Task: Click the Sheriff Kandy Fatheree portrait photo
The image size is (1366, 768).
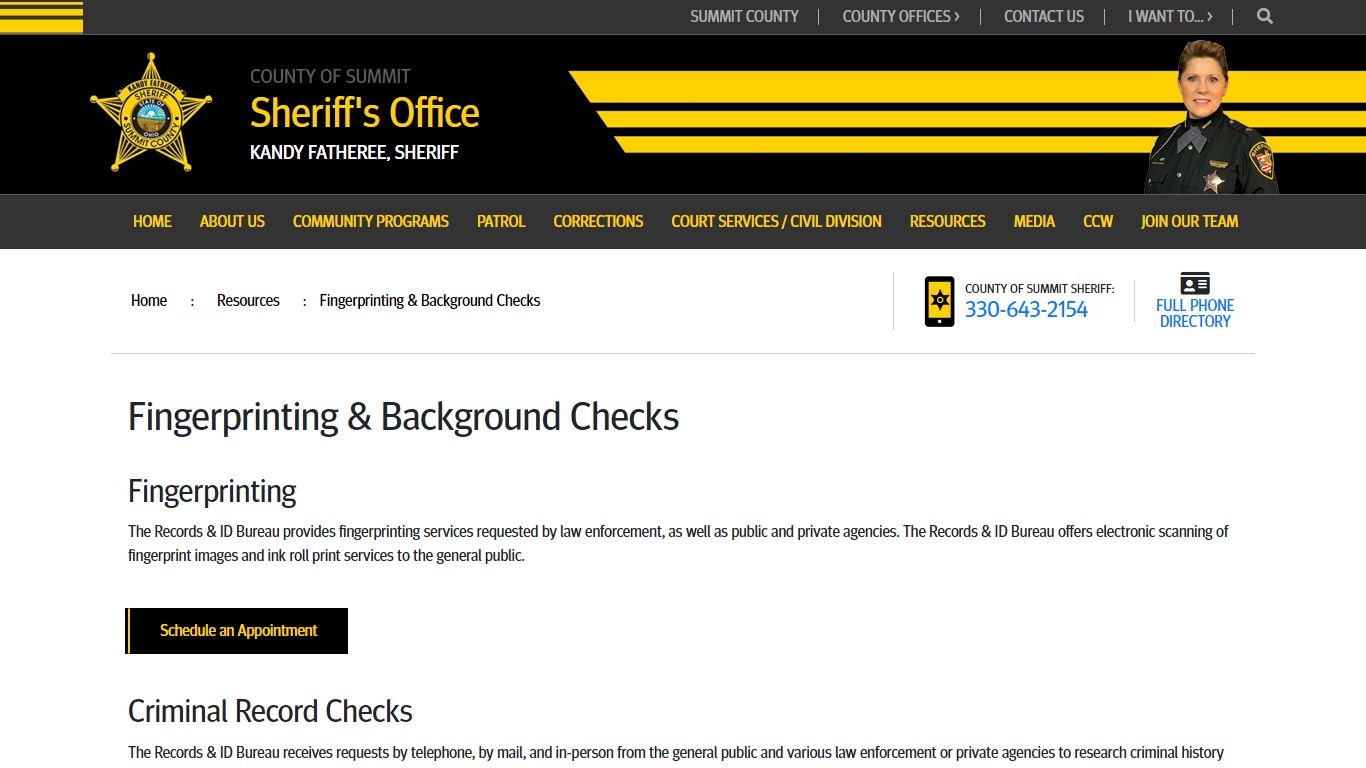Action: coord(1211,117)
